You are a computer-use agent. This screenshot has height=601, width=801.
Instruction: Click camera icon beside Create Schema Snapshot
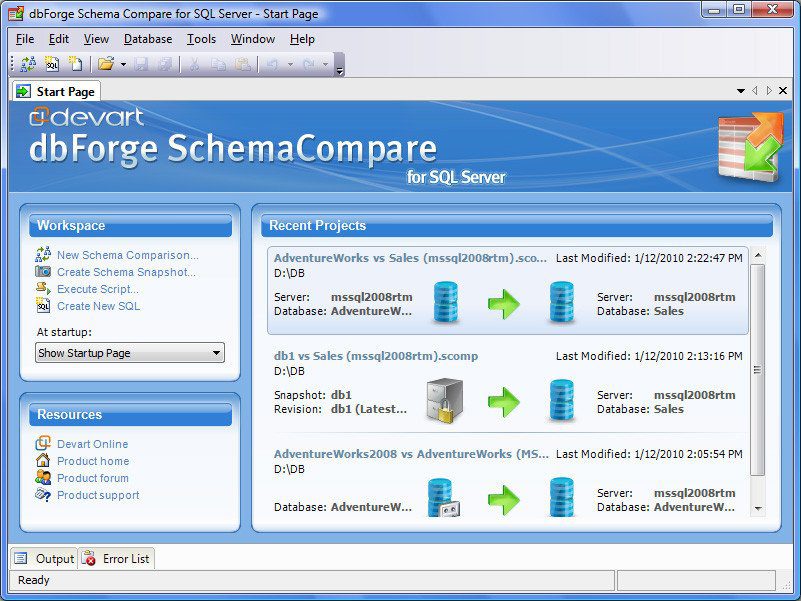pos(43,271)
